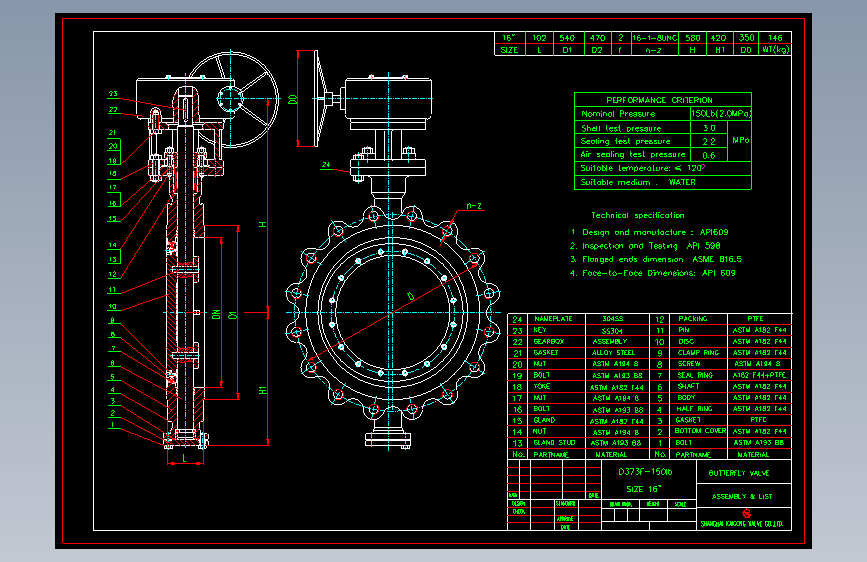Click the "304SS" material cell

click(613, 319)
